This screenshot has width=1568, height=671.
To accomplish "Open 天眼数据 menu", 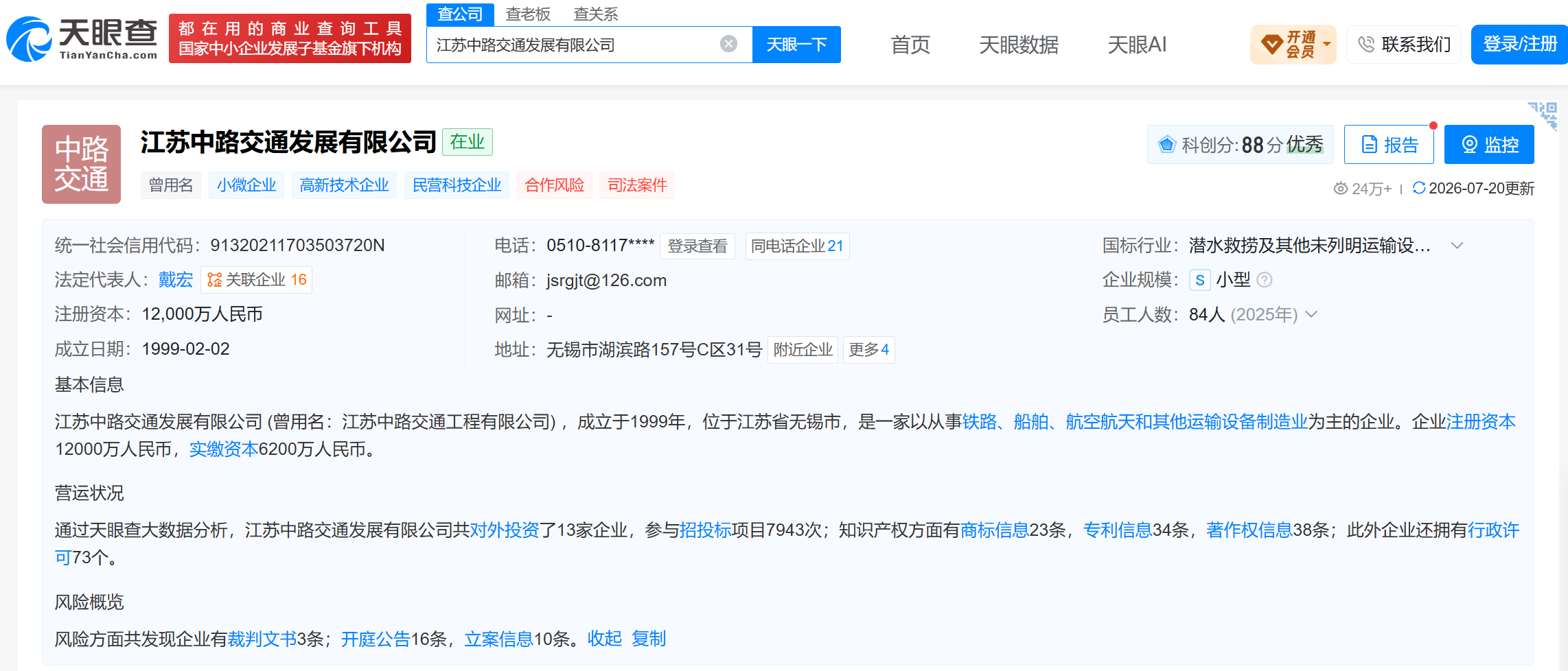I will (x=1019, y=45).
